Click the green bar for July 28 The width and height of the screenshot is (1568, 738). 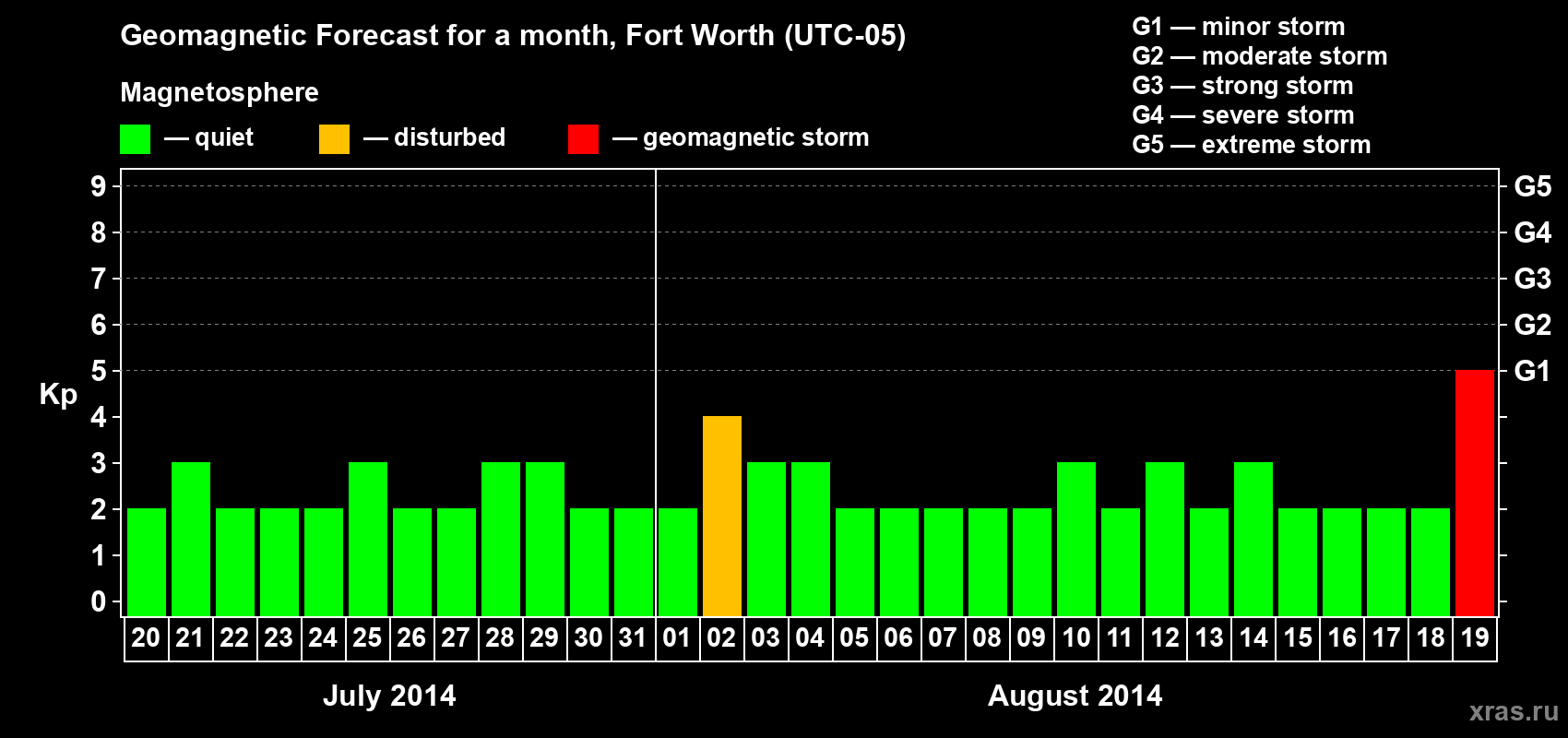[x=501, y=540]
